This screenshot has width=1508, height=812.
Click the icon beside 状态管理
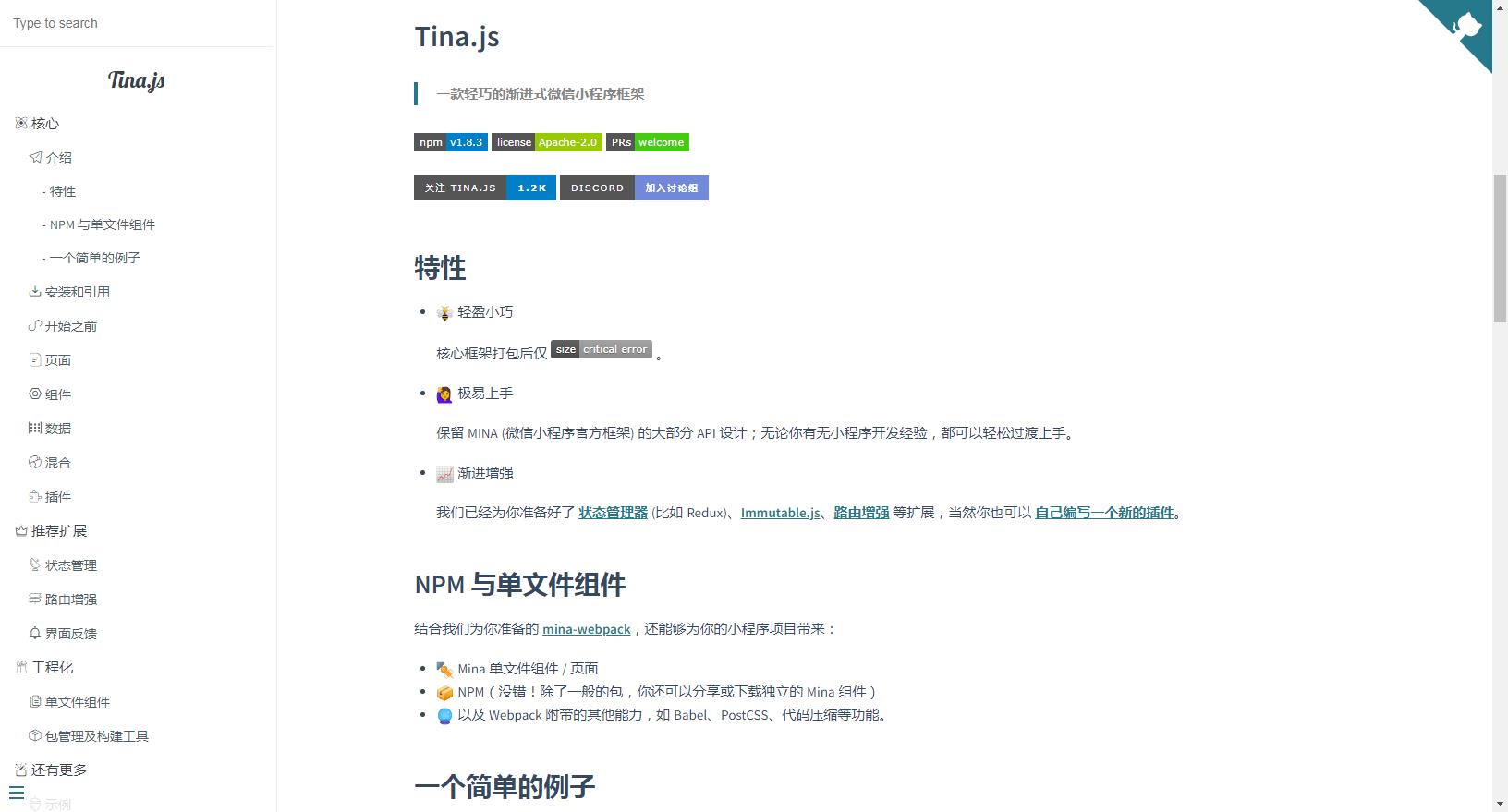pyautogui.click(x=35, y=564)
